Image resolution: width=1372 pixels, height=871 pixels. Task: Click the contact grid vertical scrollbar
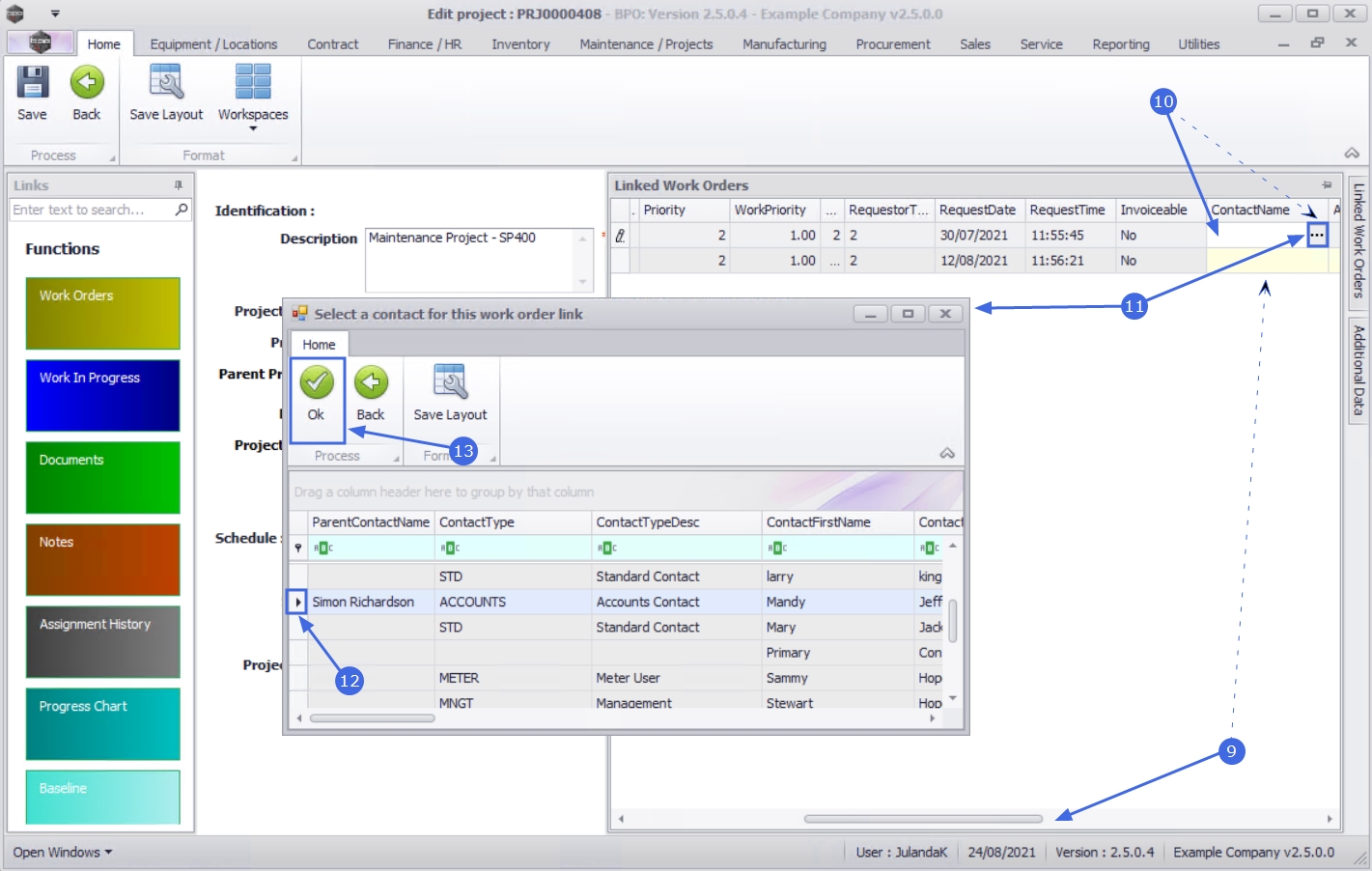pos(953,622)
